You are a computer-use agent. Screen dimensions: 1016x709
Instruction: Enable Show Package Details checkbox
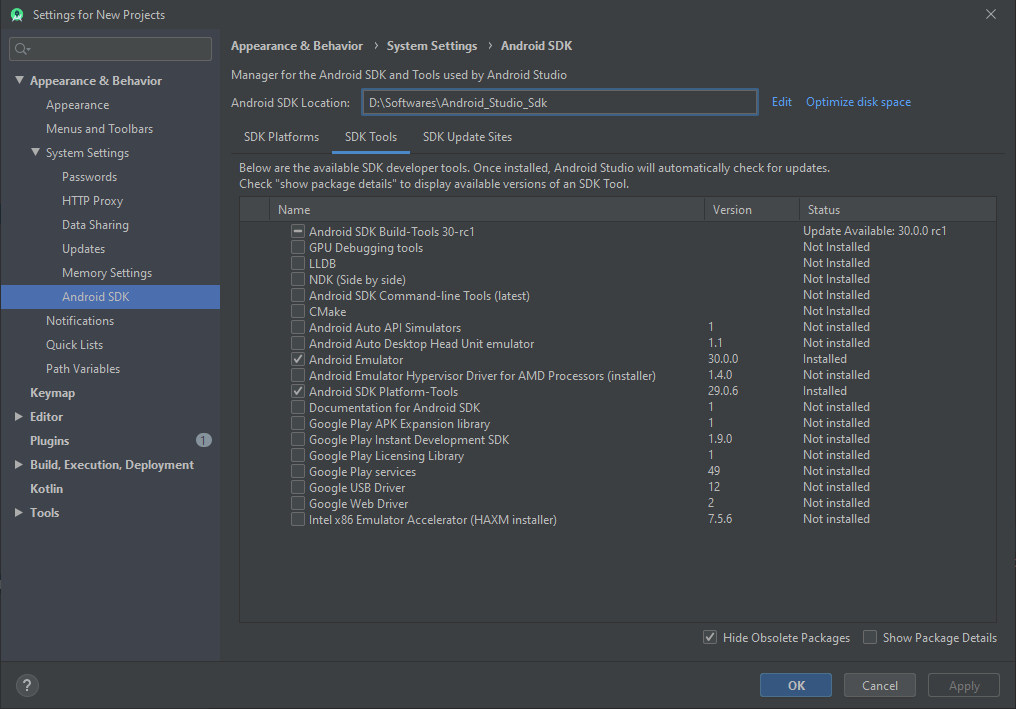(x=870, y=637)
